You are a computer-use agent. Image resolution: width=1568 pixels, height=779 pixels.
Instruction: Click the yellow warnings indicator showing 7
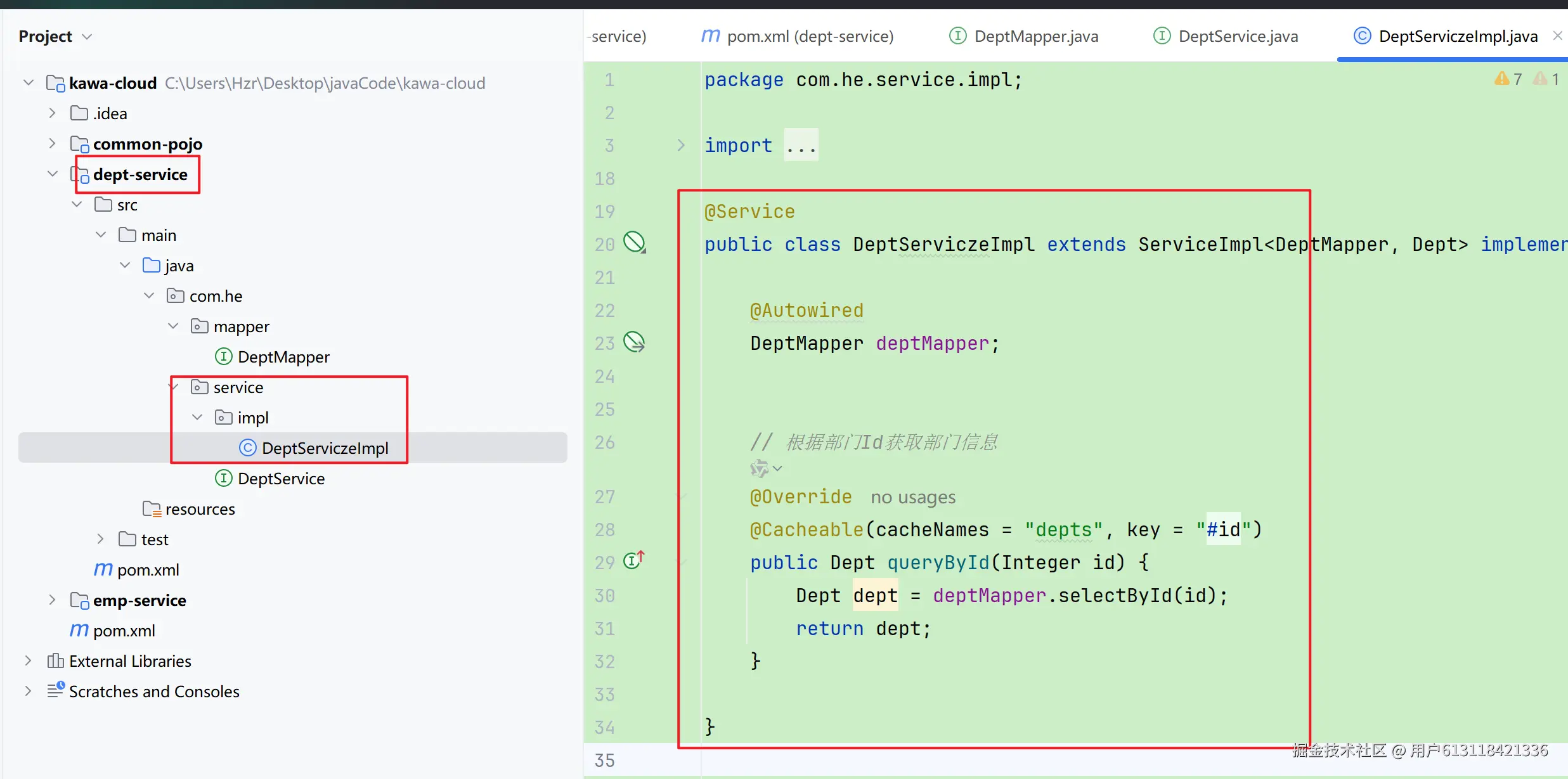1508,79
